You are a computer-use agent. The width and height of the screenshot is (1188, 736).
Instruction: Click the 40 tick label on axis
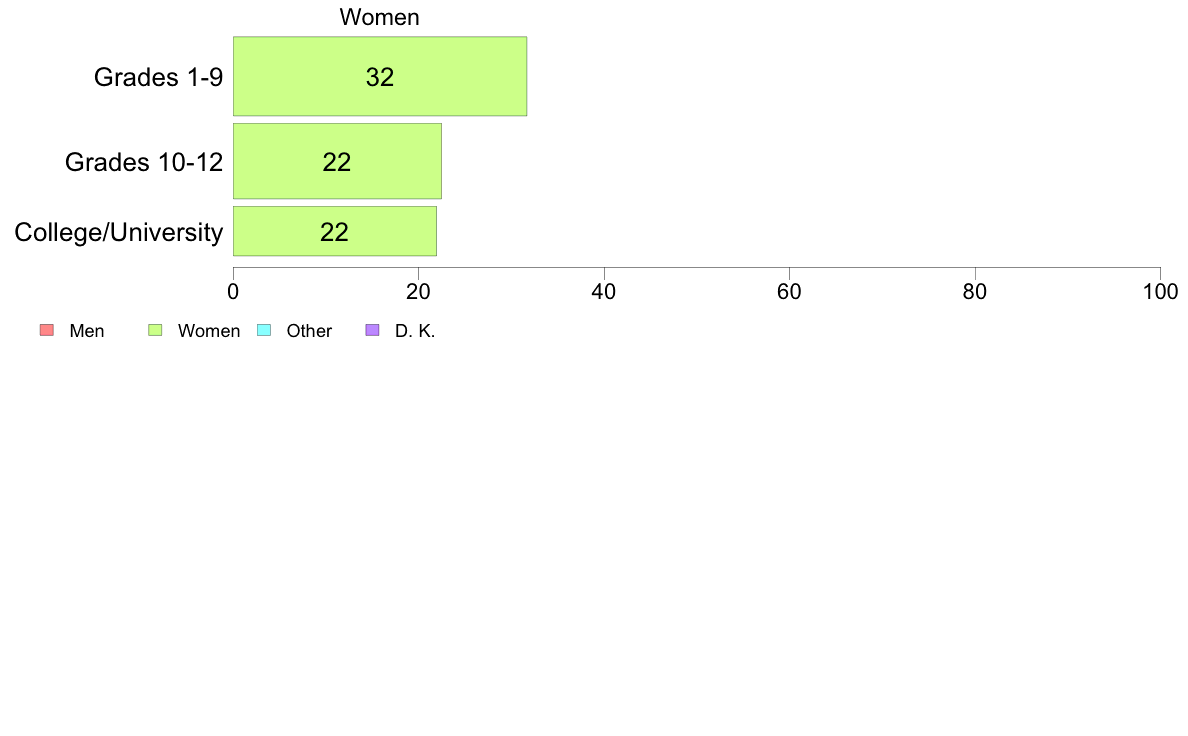pyautogui.click(x=604, y=292)
